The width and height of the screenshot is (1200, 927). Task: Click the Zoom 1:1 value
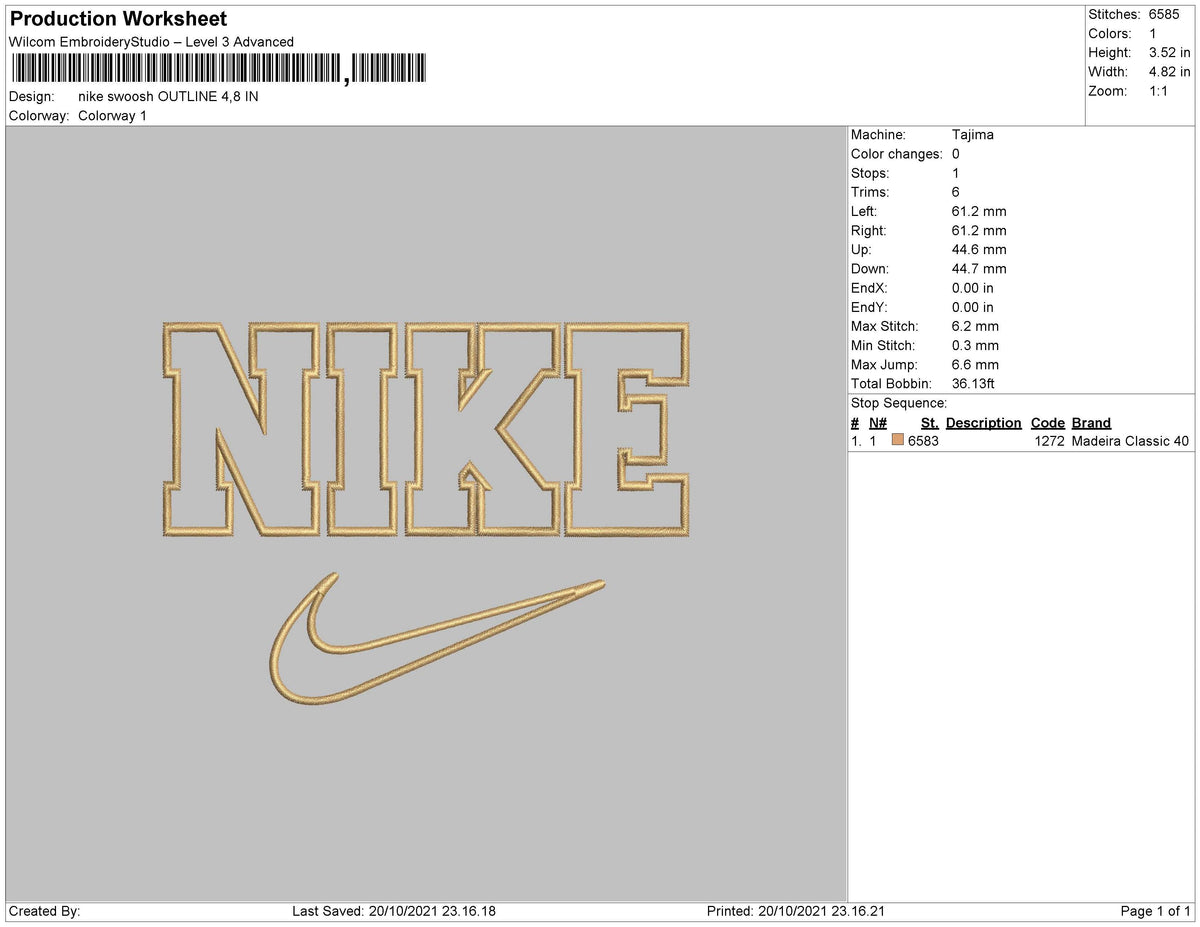coord(1160,91)
